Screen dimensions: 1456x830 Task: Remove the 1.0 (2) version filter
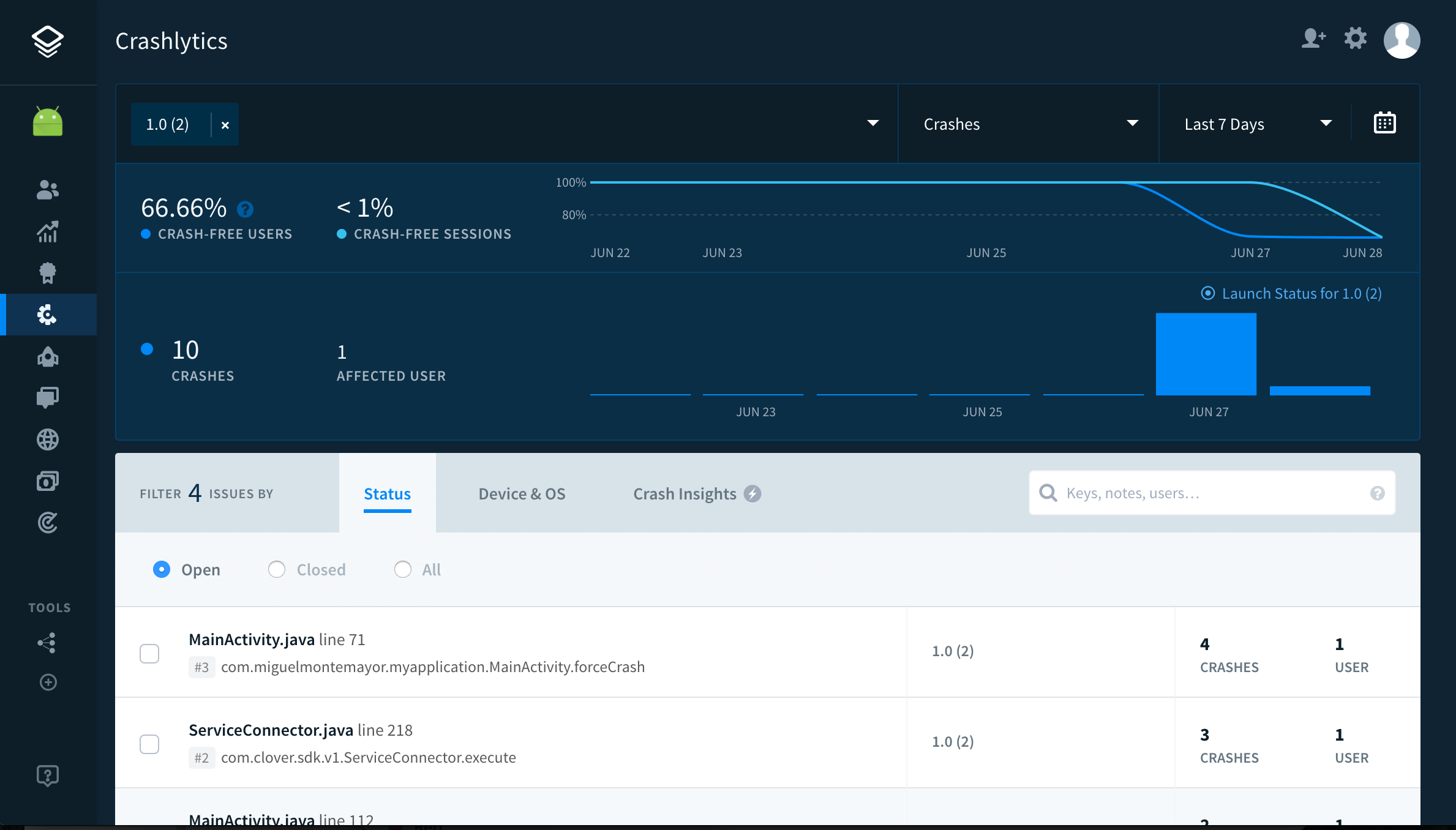(225, 125)
